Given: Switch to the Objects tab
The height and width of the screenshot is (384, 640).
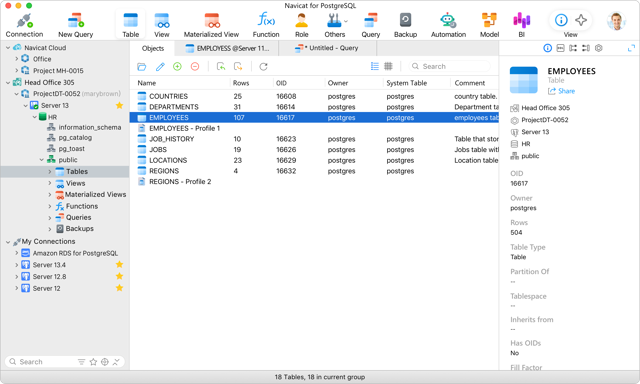Looking at the screenshot, I should (x=153, y=48).
